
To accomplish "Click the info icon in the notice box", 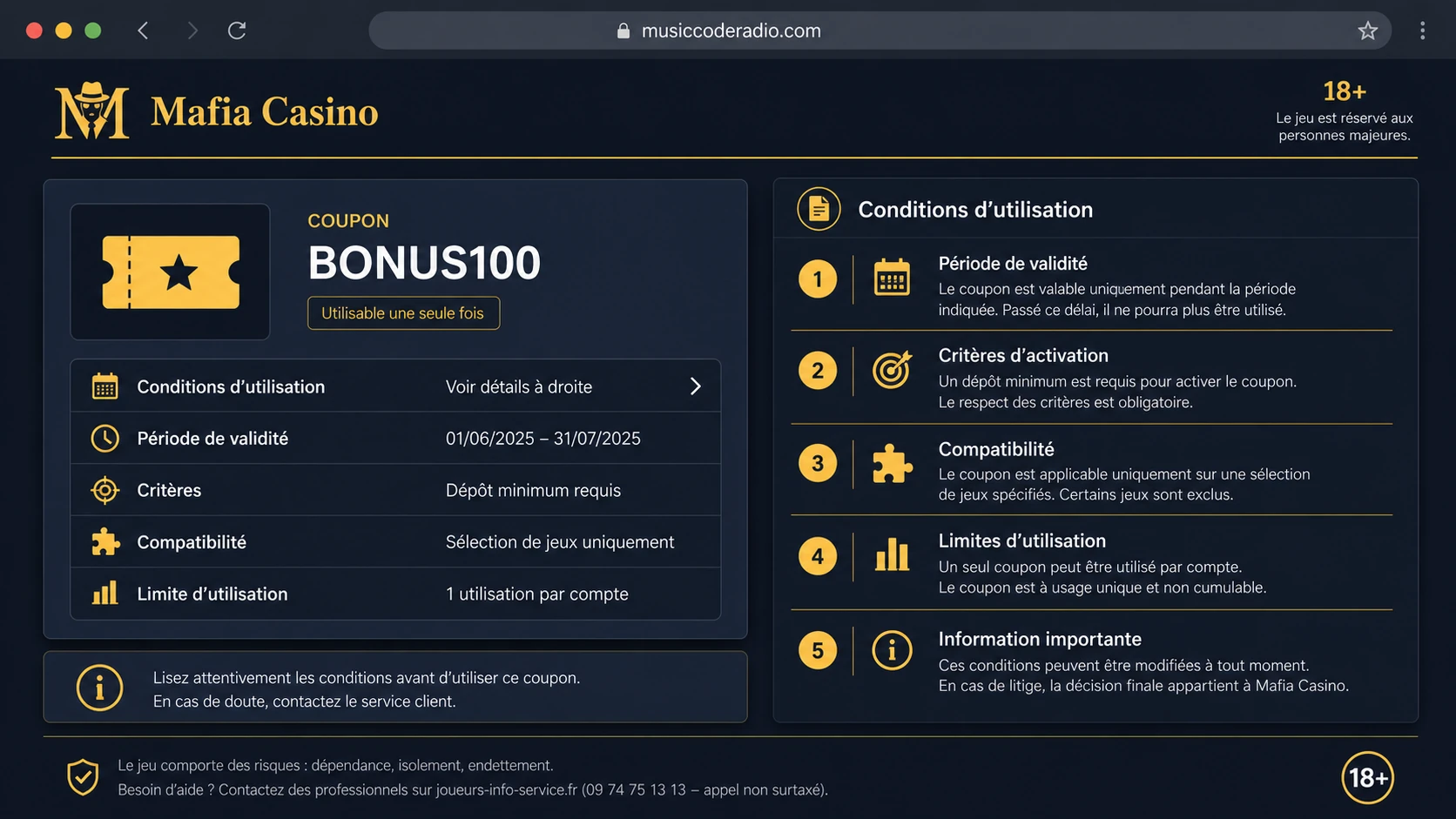I will click(99, 688).
